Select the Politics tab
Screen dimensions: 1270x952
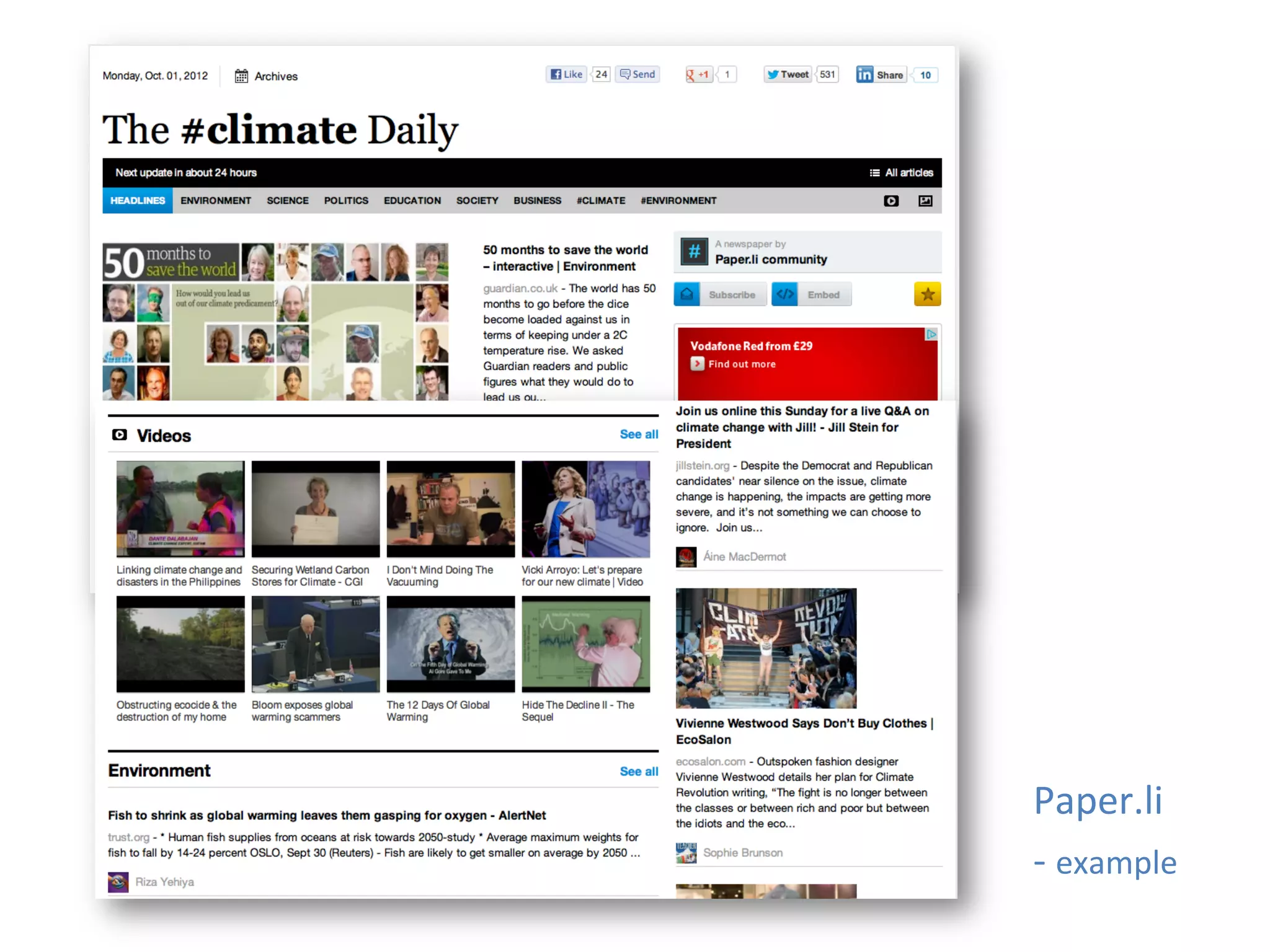click(346, 201)
